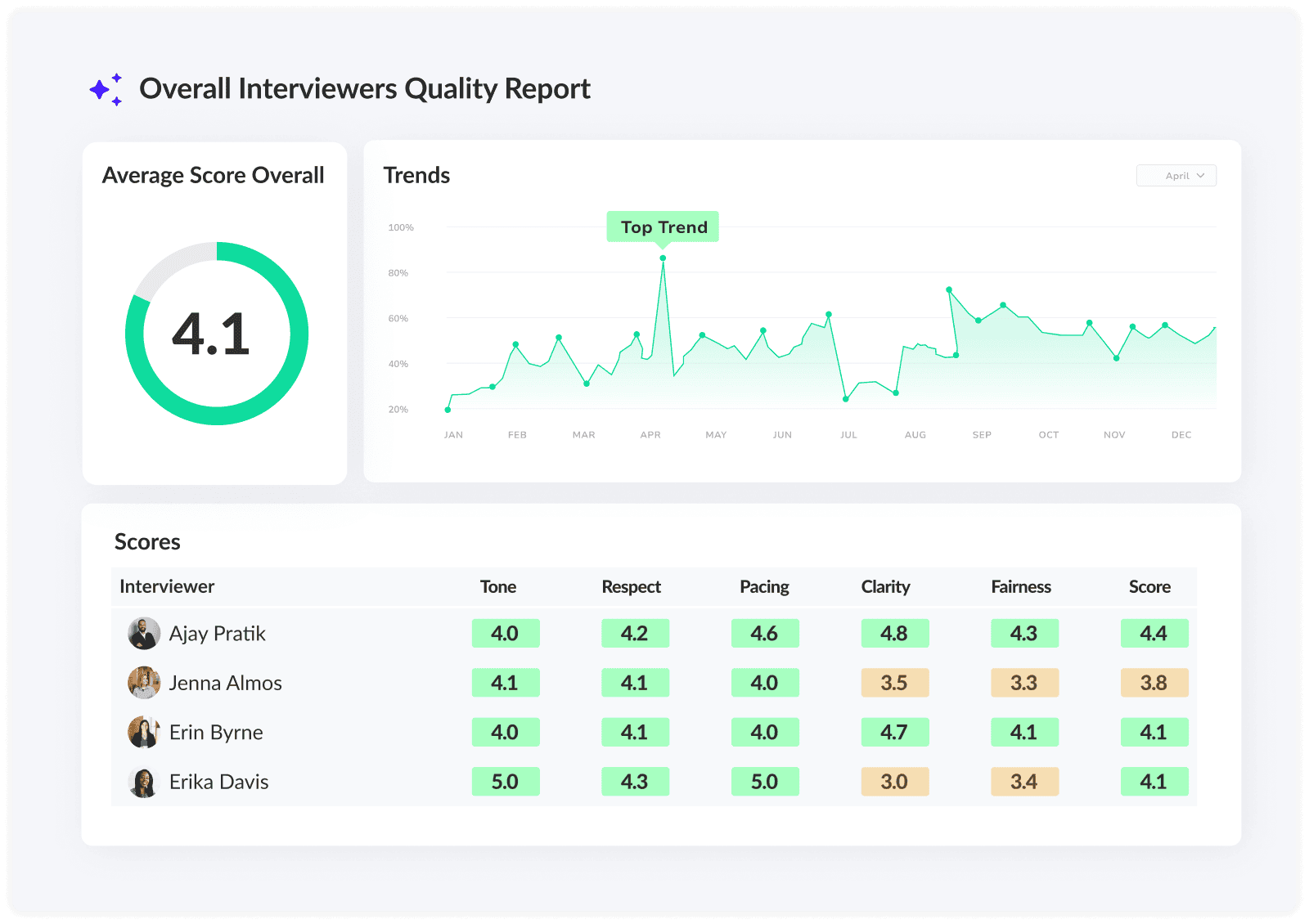Sort table by Fairness column header
1309x924 pixels.
pos(1021,587)
